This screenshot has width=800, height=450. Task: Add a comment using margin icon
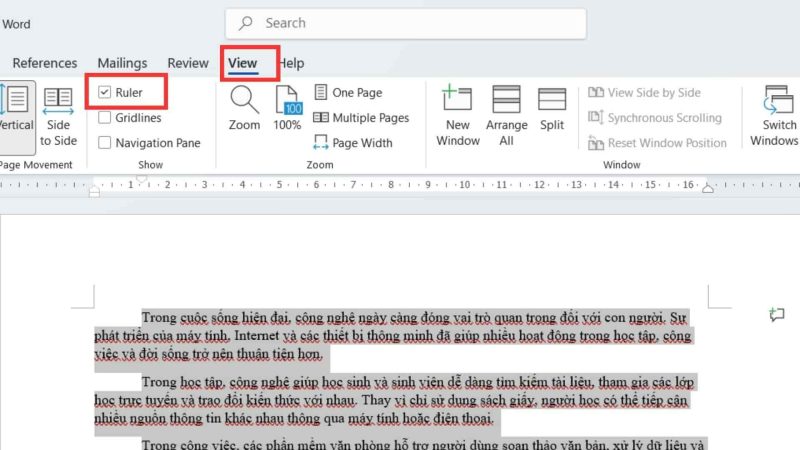(777, 314)
